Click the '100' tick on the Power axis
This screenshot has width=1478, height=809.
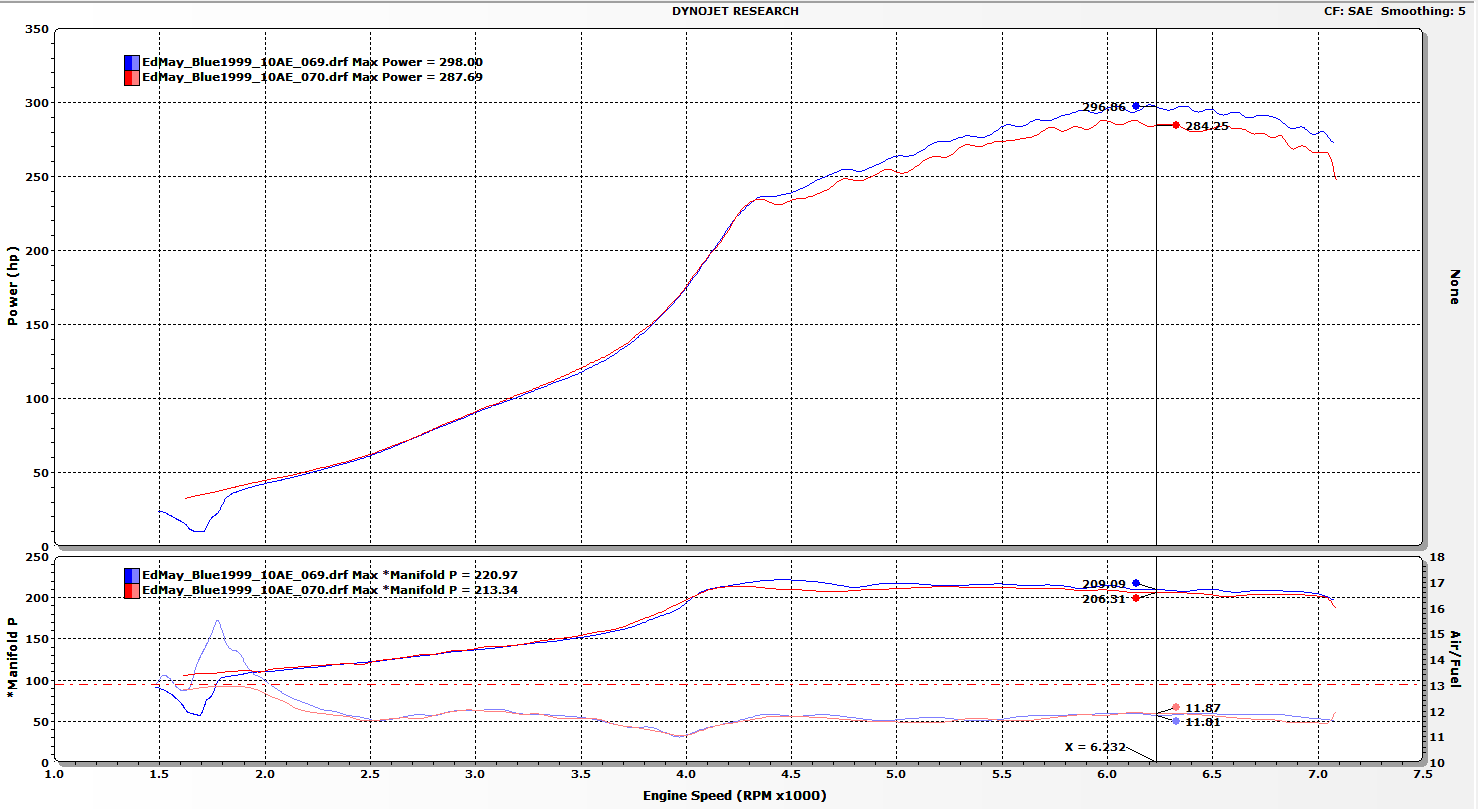point(38,399)
